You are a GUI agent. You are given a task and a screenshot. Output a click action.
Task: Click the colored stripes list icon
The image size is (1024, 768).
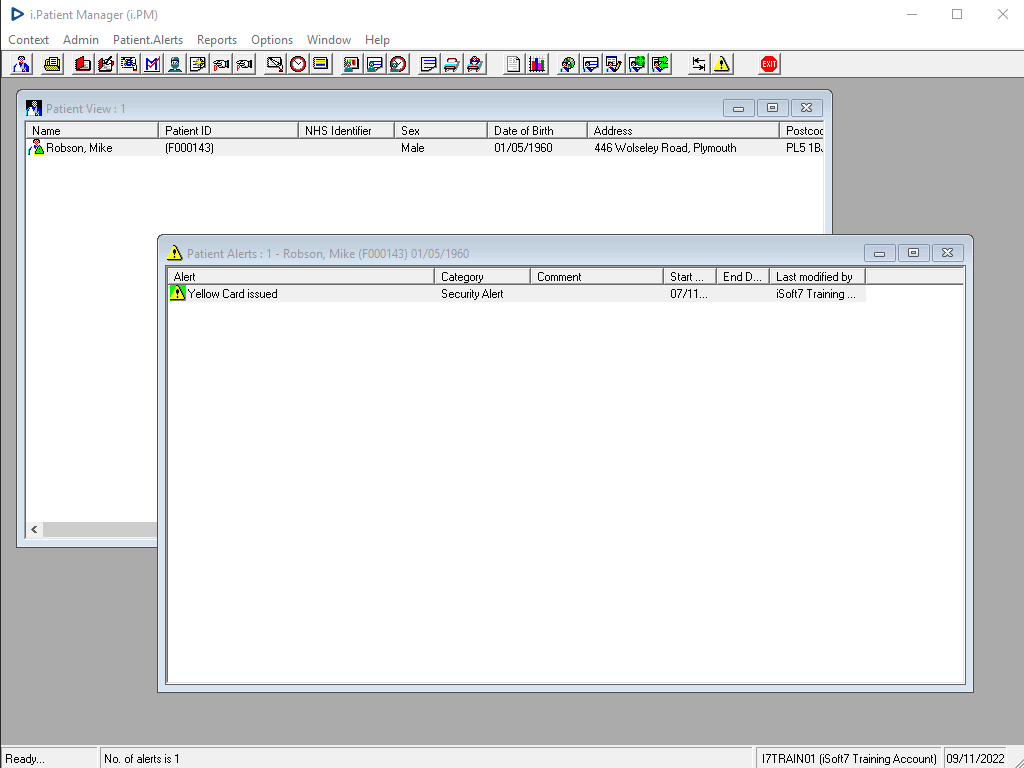[321, 64]
